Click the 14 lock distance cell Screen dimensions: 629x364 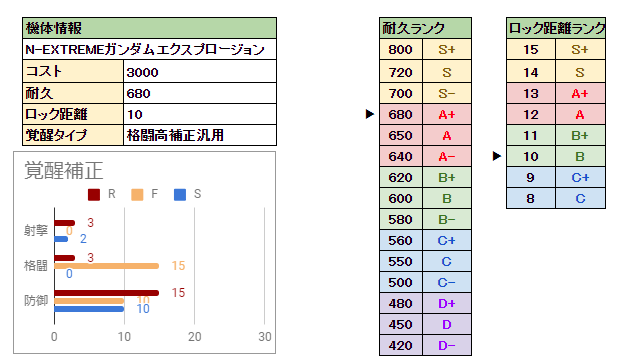pyautogui.click(x=531, y=71)
